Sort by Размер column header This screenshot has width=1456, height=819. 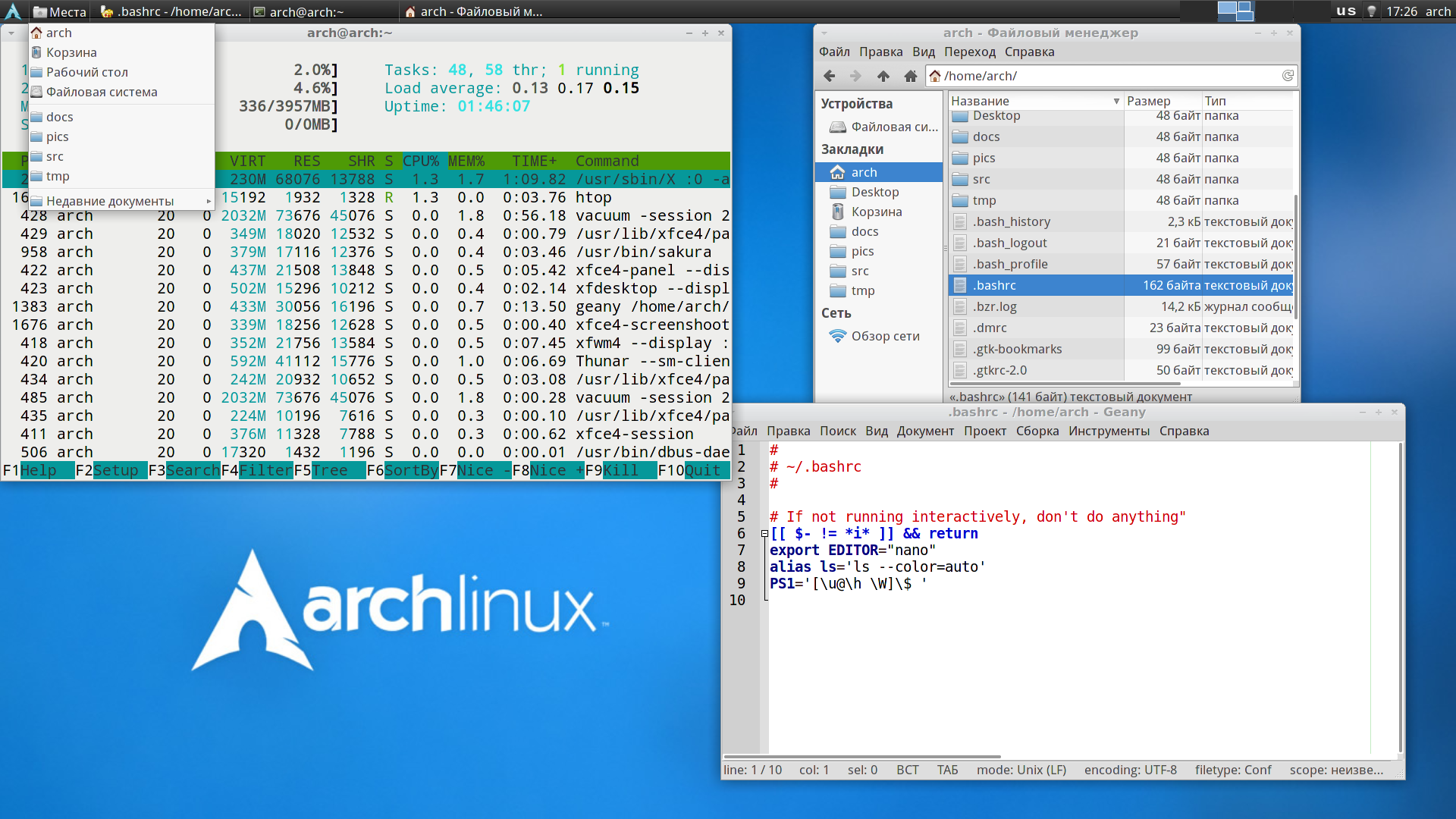click(x=1163, y=101)
